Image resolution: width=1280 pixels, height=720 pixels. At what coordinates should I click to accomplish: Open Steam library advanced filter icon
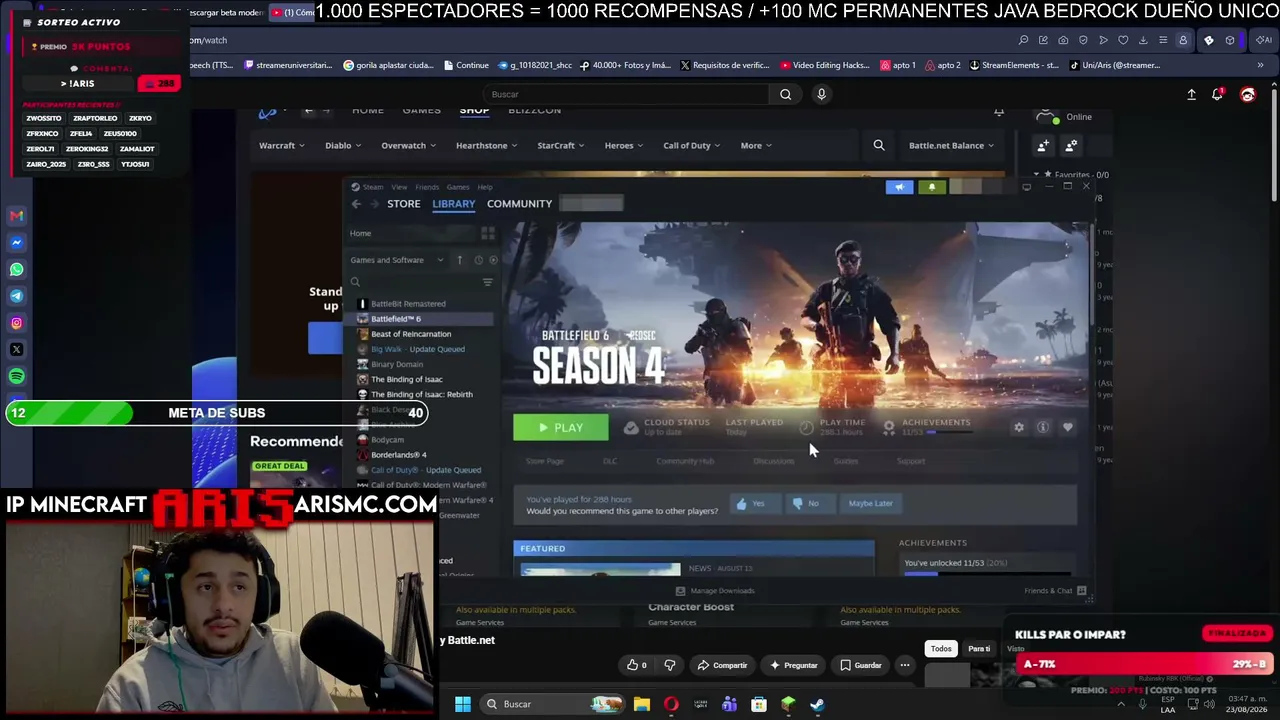(x=488, y=282)
